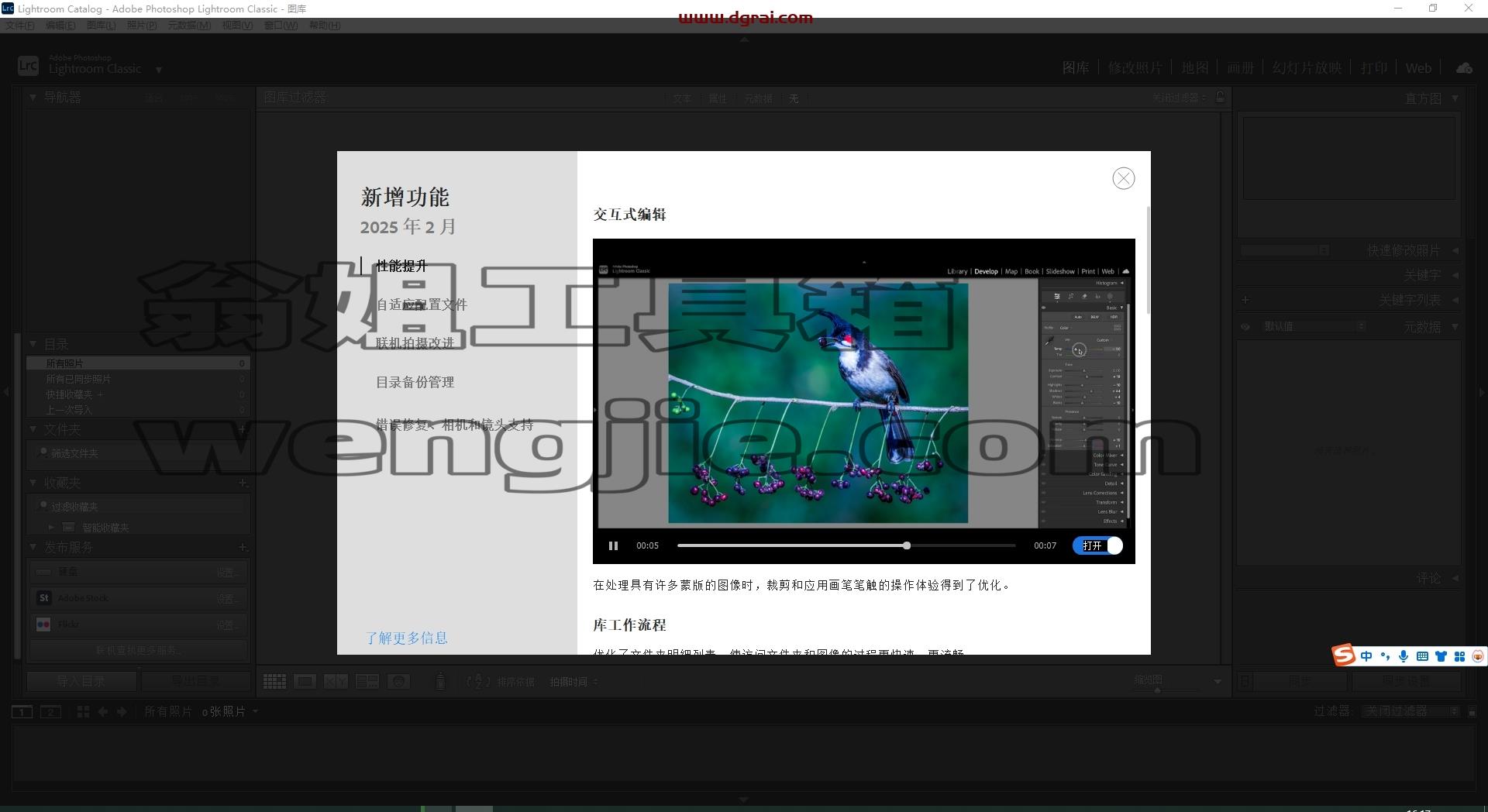
Task: Add a keyword with the 关键字列表 plus icon
Action: pyautogui.click(x=1245, y=300)
